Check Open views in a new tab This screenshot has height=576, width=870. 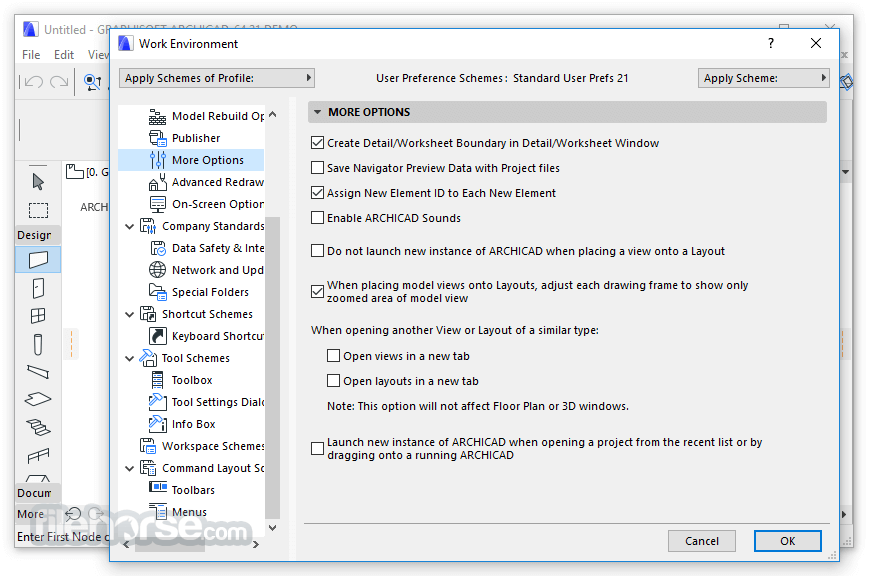click(333, 356)
